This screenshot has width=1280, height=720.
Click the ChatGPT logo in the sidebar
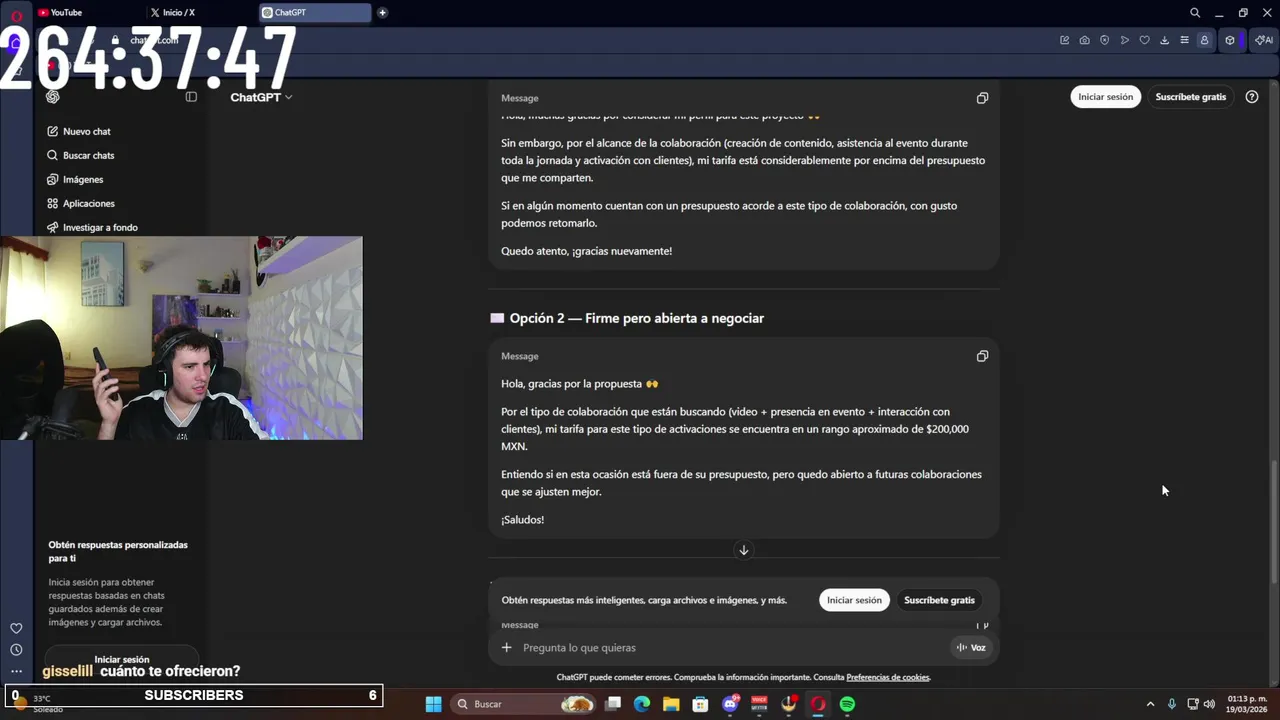click(53, 97)
